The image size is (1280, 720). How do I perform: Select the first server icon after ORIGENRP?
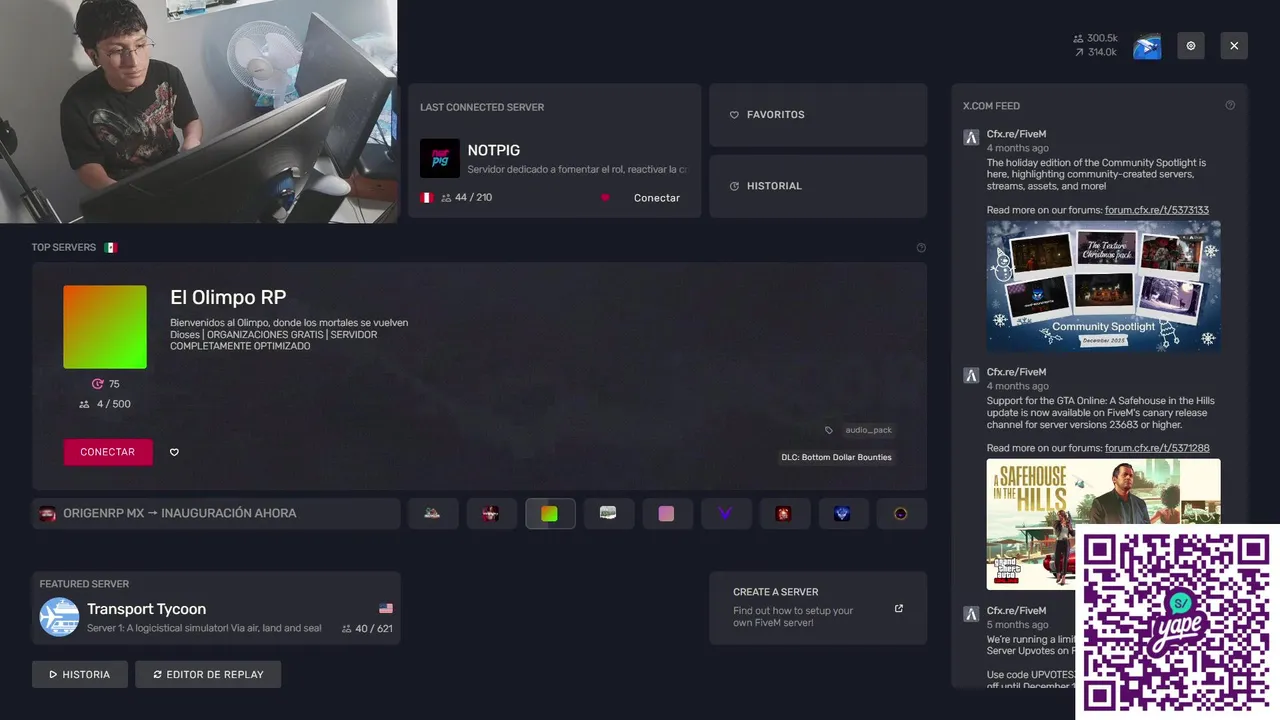click(x=432, y=514)
